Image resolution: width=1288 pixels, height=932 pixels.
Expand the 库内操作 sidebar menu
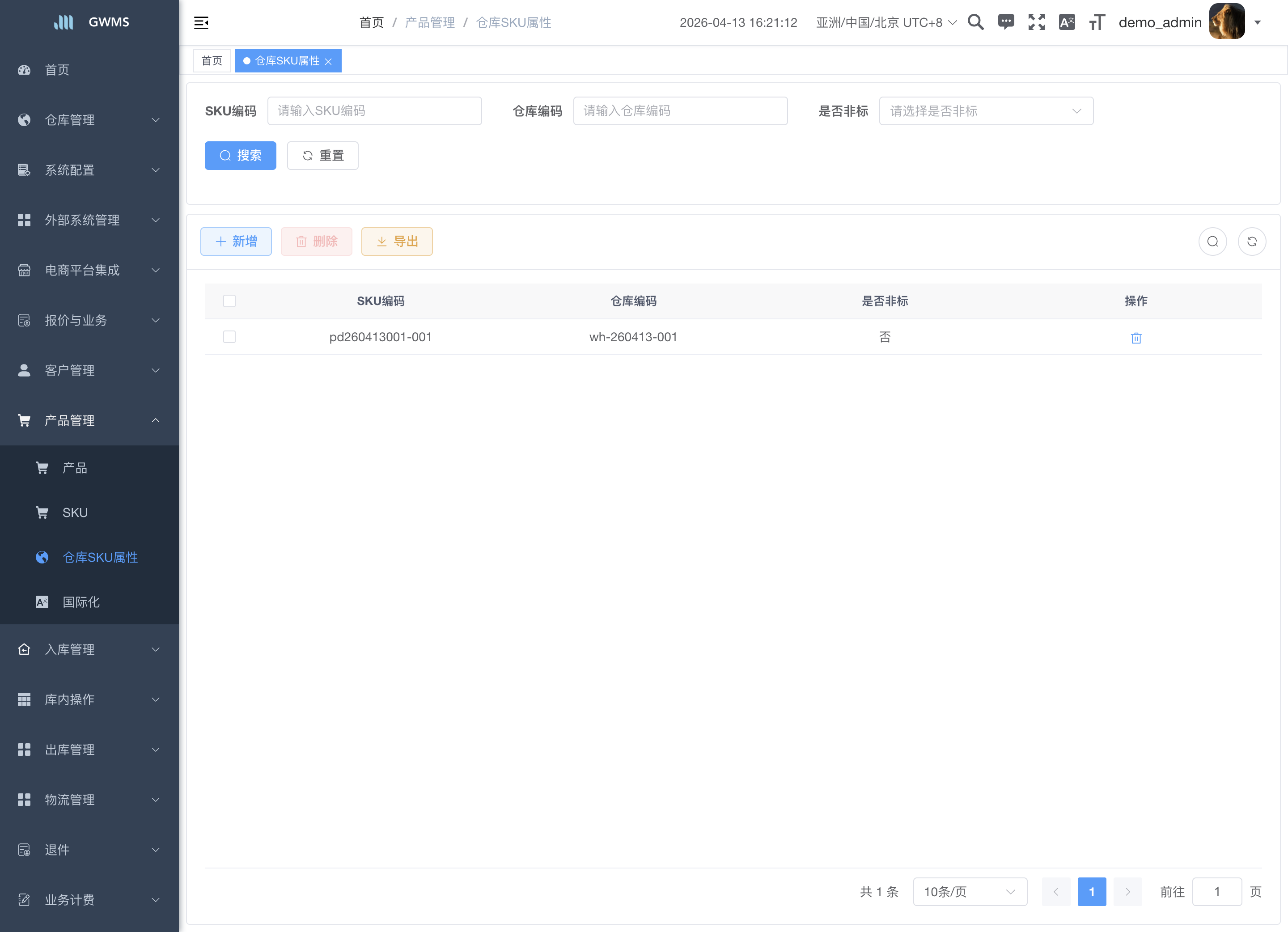click(x=89, y=699)
